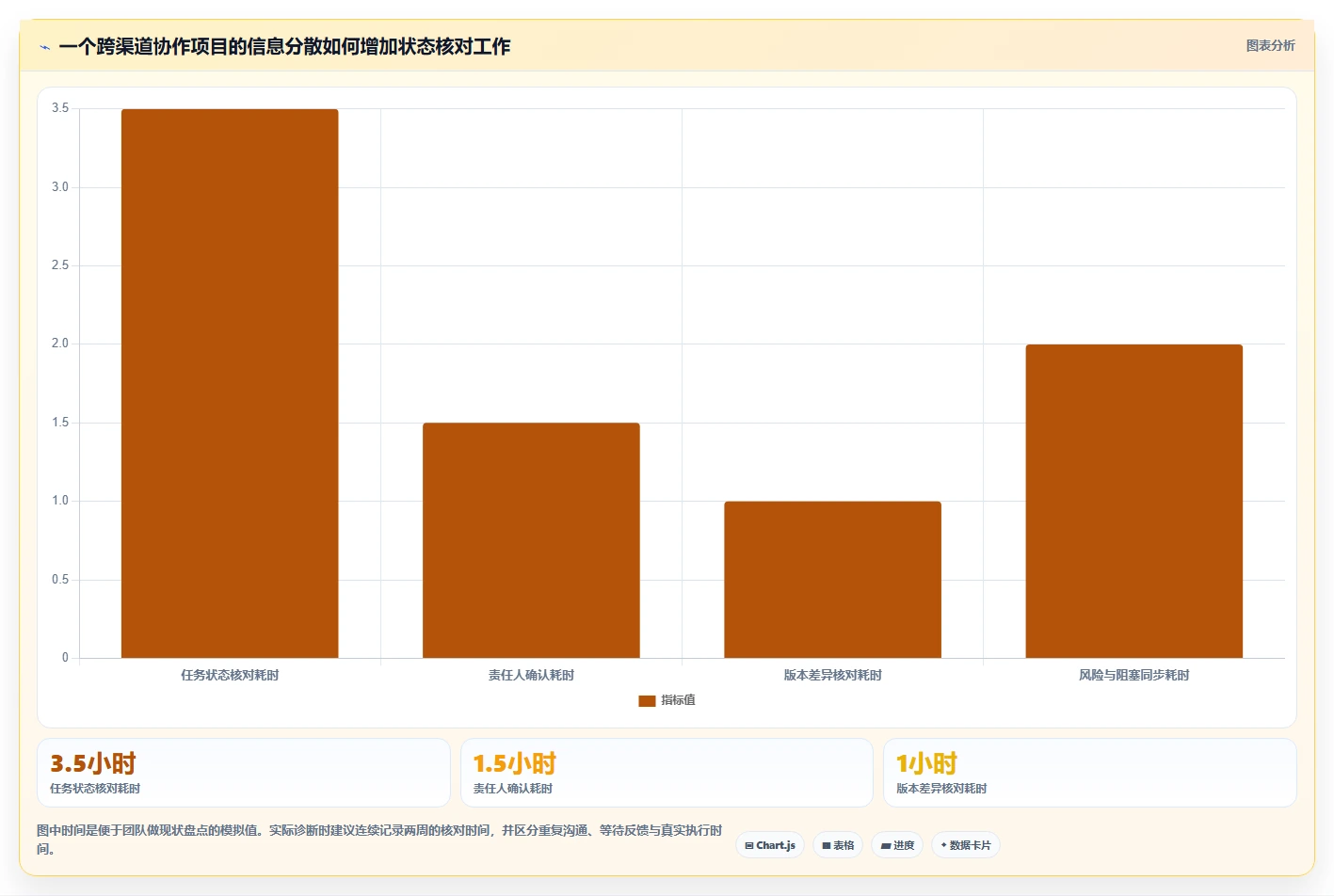
Task: Click the 版本差异核对耗时 x-axis label
Action: (x=832, y=675)
